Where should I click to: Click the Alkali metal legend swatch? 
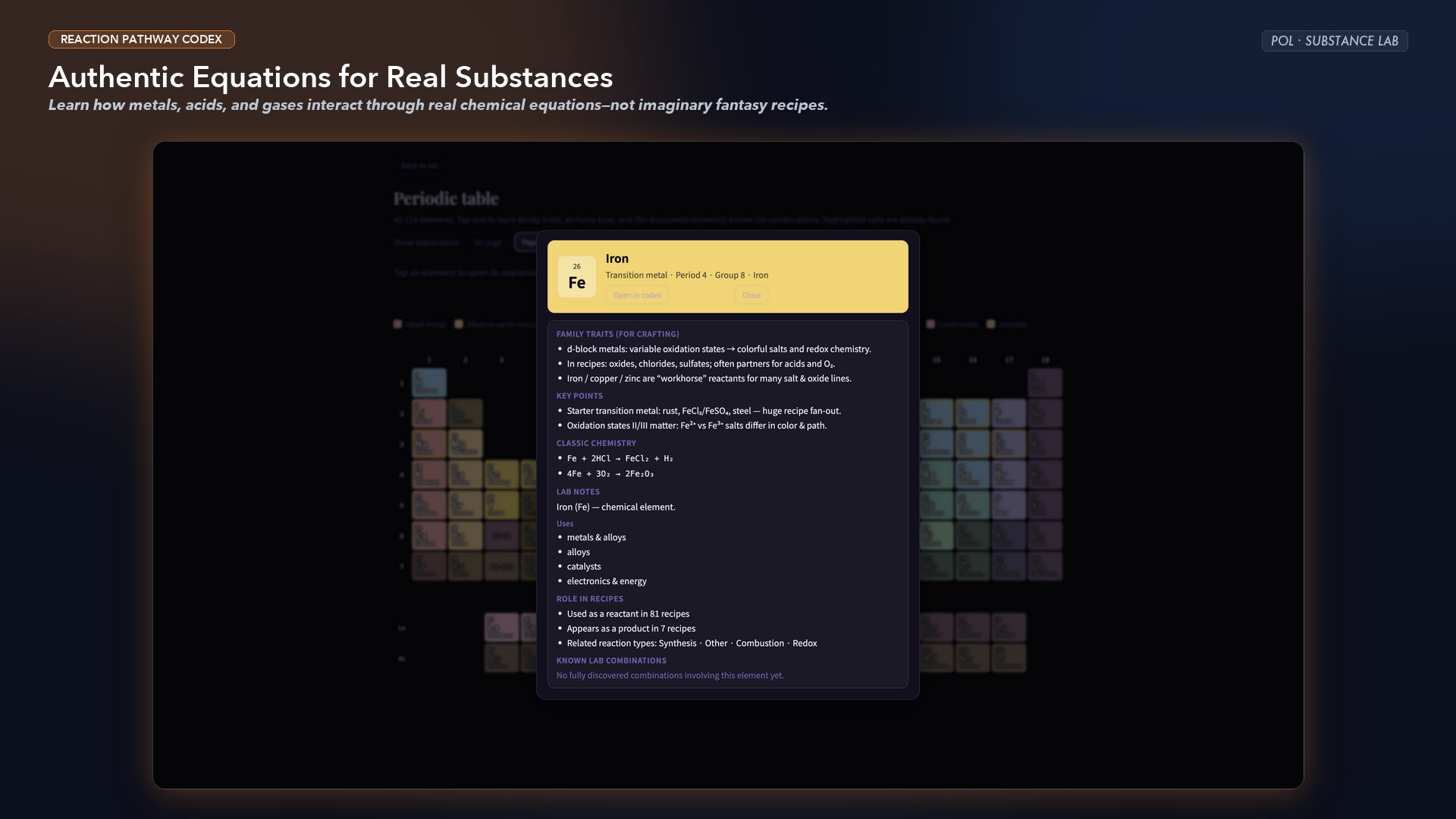397,325
